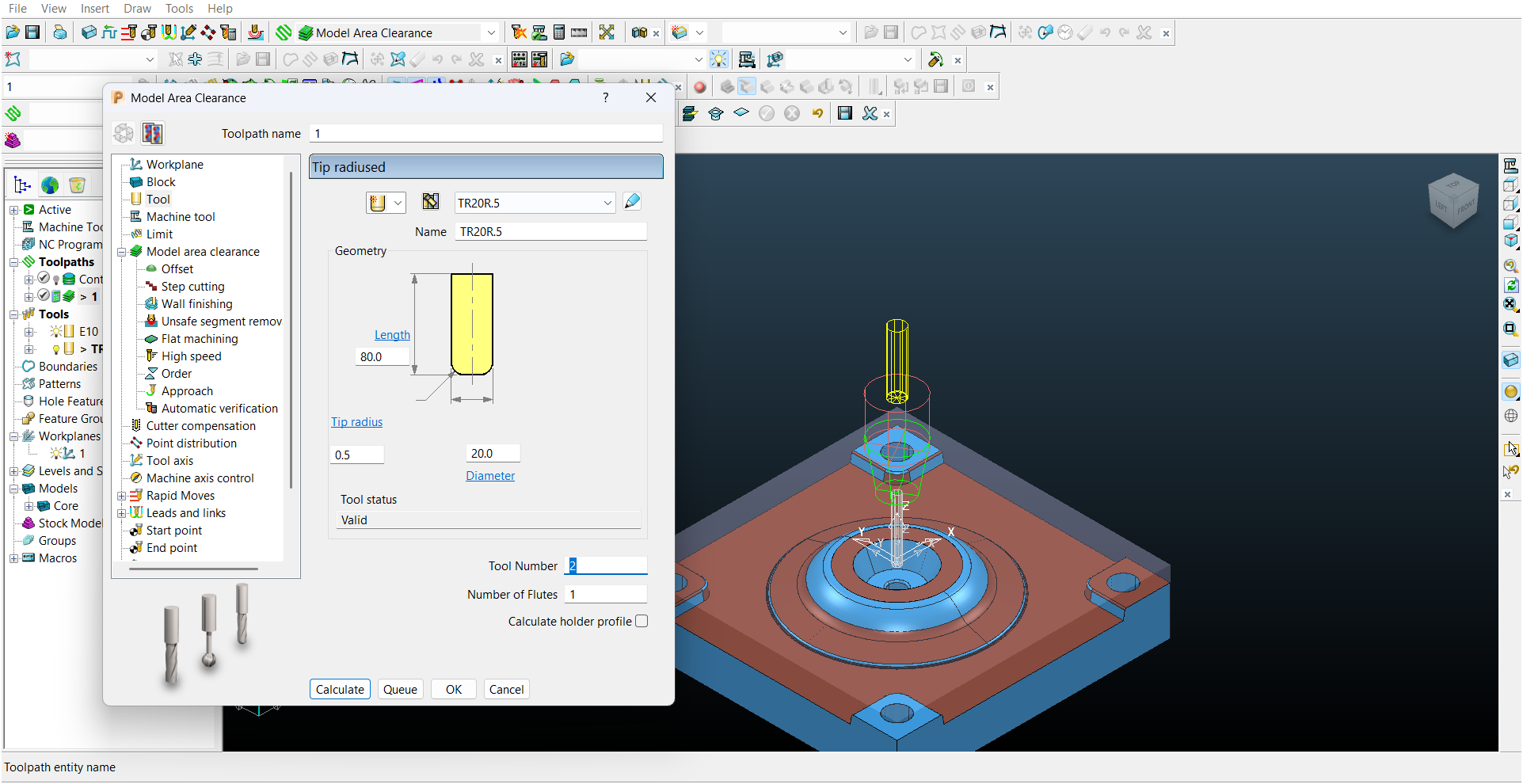This screenshot has width=1523, height=784.
Task: Toggle light bulb of the Cont toolpath
Action: click(x=56, y=280)
